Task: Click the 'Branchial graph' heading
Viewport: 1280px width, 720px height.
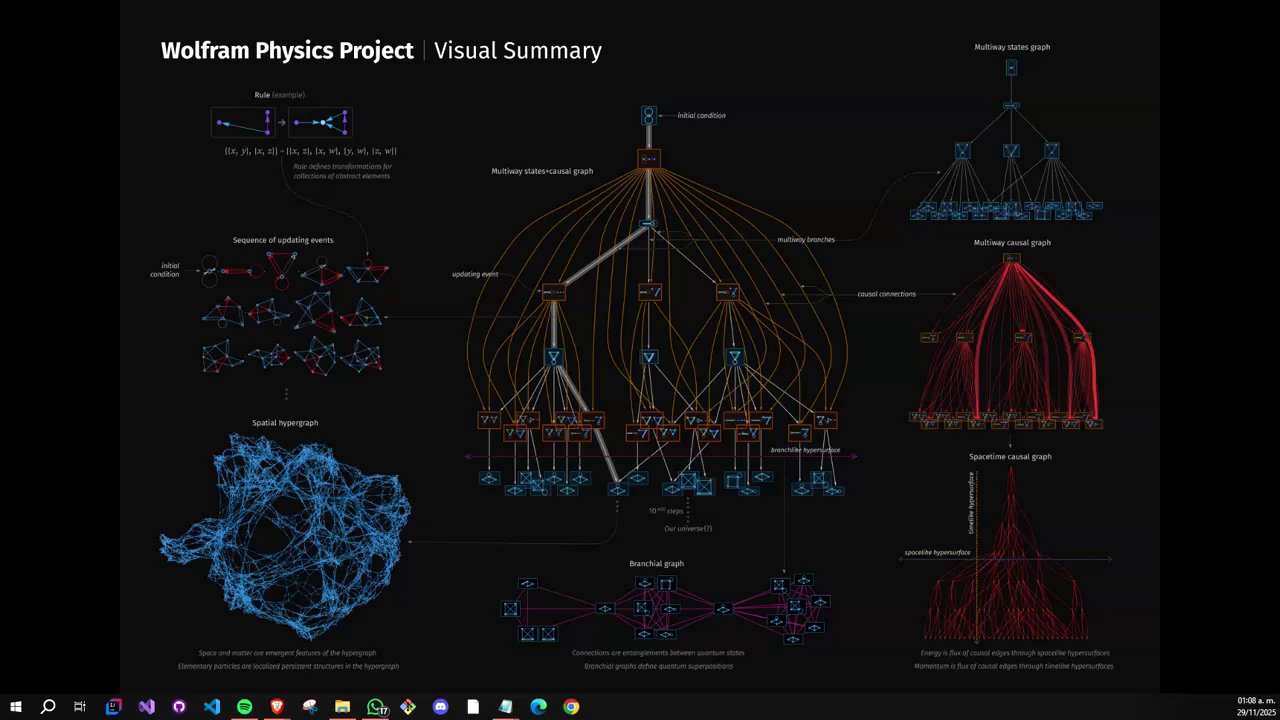Action: click(656, 564)
